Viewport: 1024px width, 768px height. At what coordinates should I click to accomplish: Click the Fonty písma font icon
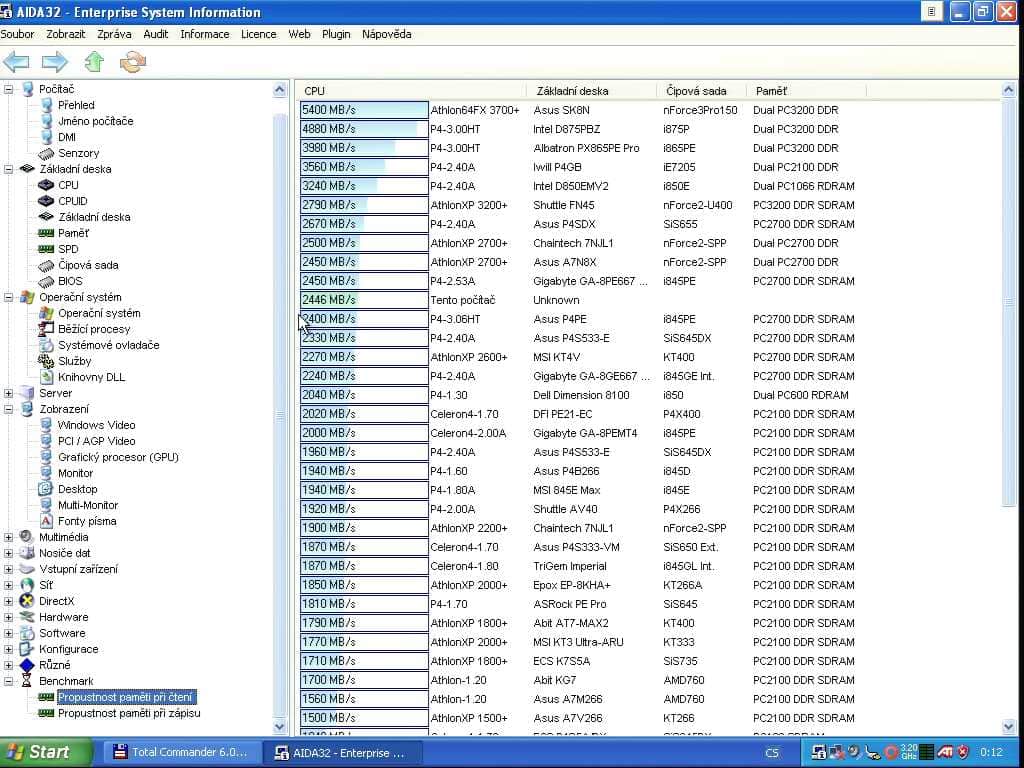46,521
